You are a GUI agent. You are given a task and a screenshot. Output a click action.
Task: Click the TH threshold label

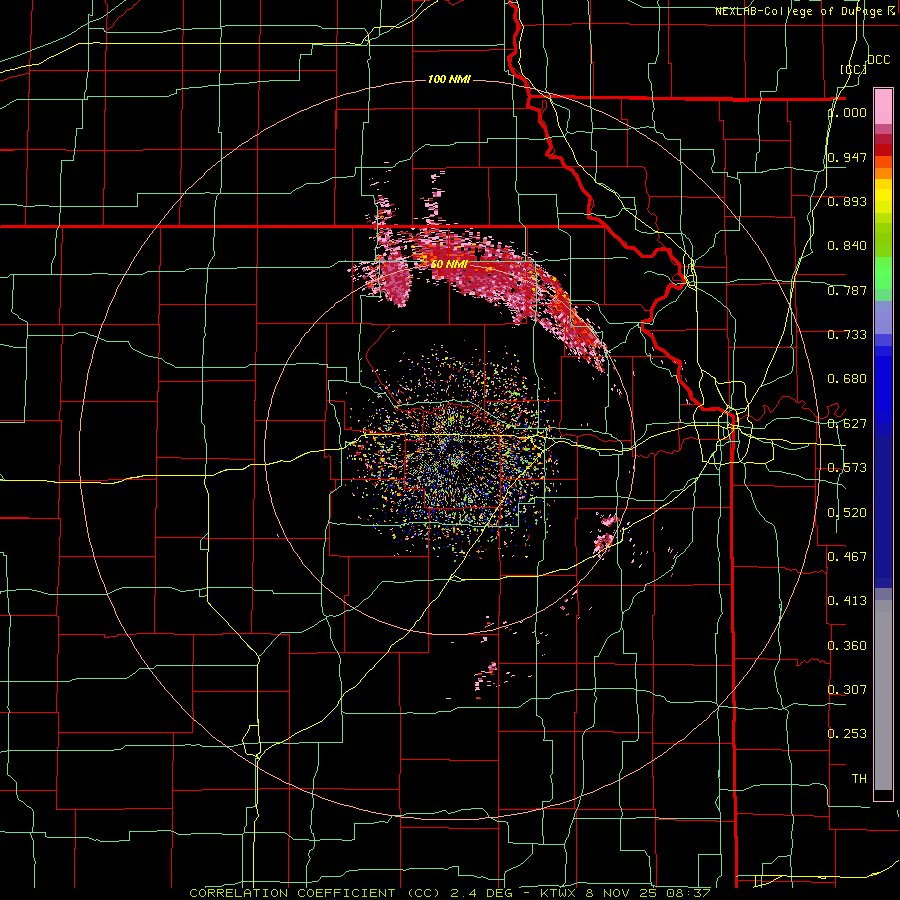(859, 779)
